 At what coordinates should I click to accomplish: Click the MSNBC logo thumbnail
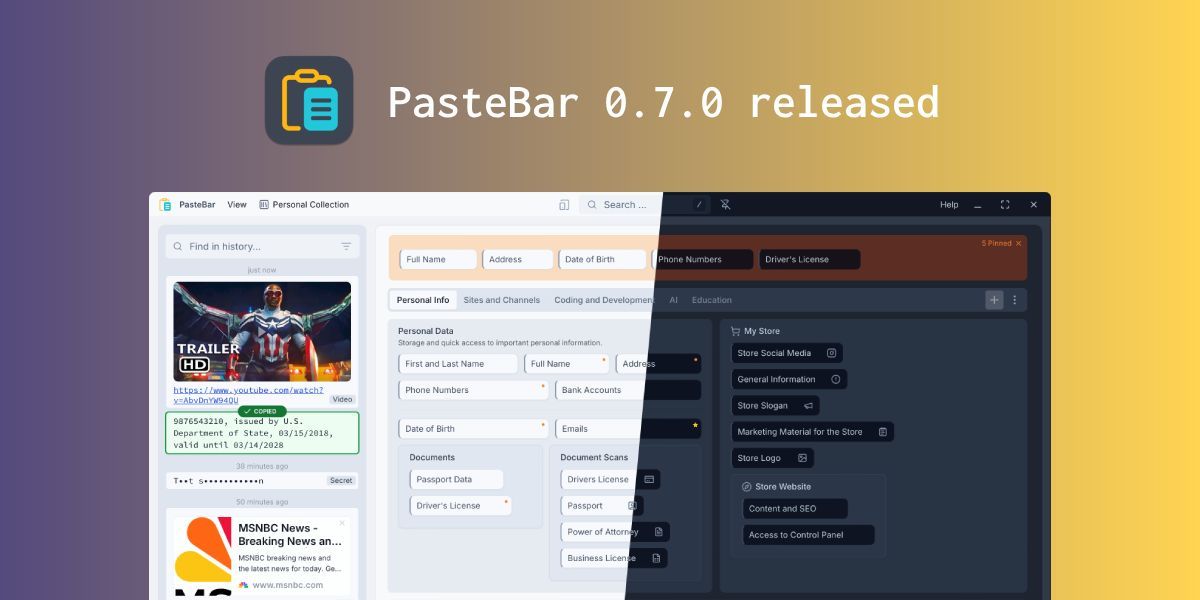203,558
